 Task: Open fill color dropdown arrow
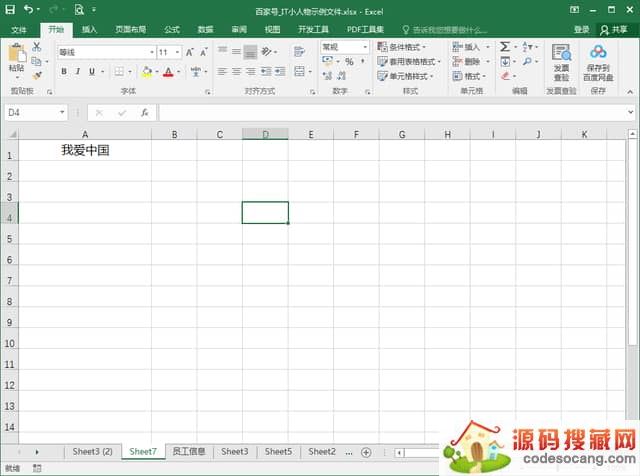(157, 72)
